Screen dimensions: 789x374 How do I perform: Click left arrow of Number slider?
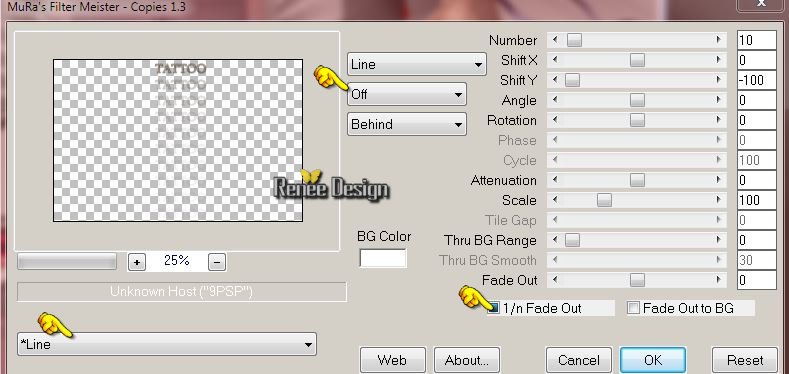tap(555, 40)
